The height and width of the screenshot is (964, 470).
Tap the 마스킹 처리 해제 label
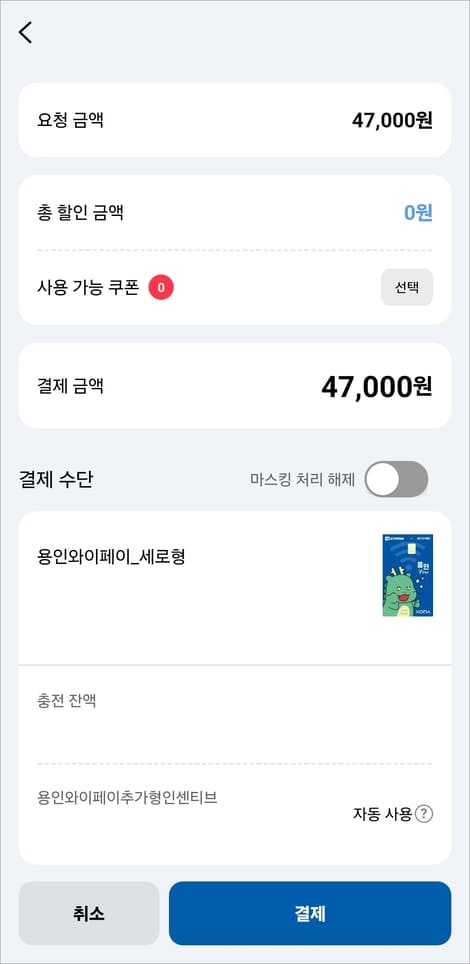pyautogui.click(x=303, y=480)
